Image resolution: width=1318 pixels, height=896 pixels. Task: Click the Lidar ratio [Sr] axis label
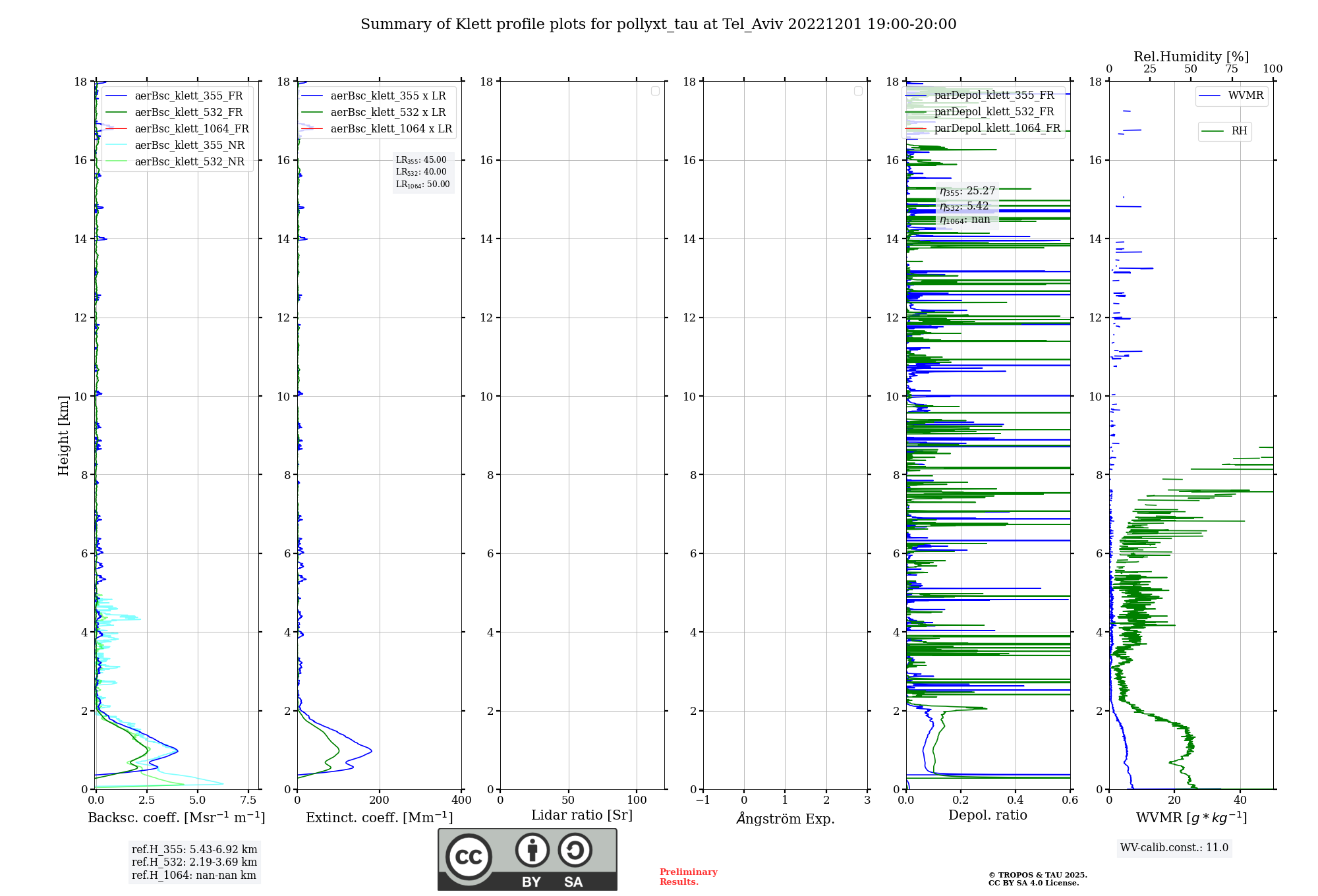[x=582, y=816]
